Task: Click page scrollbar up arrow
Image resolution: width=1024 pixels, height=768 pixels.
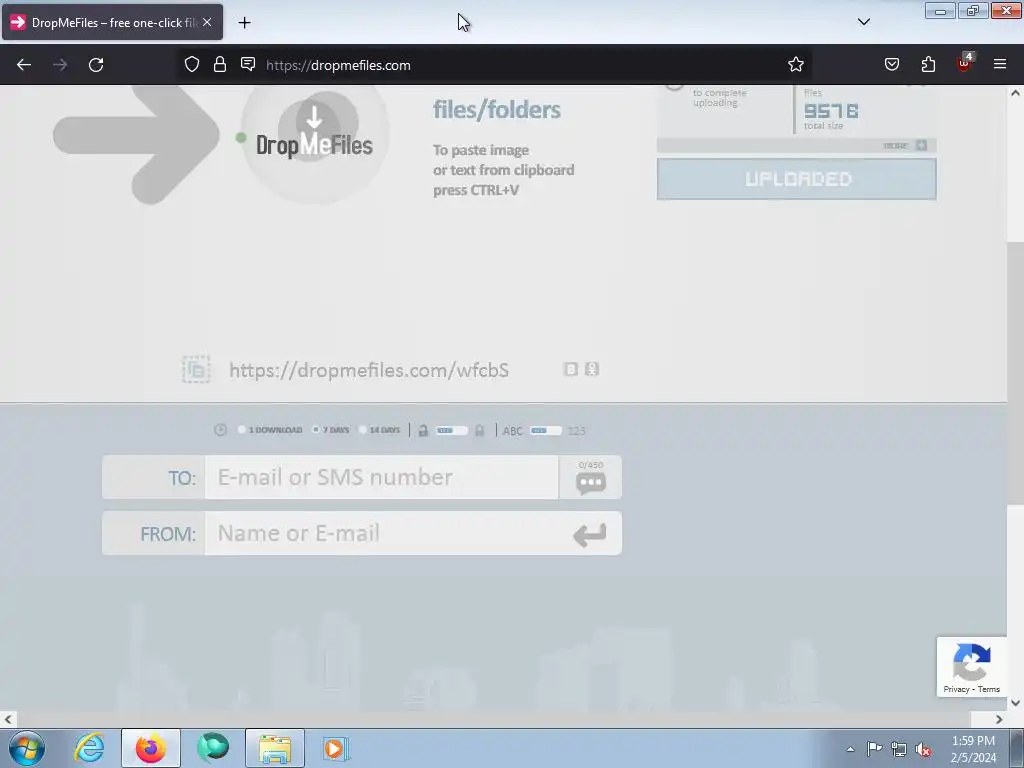Action: coord(1016,93)
